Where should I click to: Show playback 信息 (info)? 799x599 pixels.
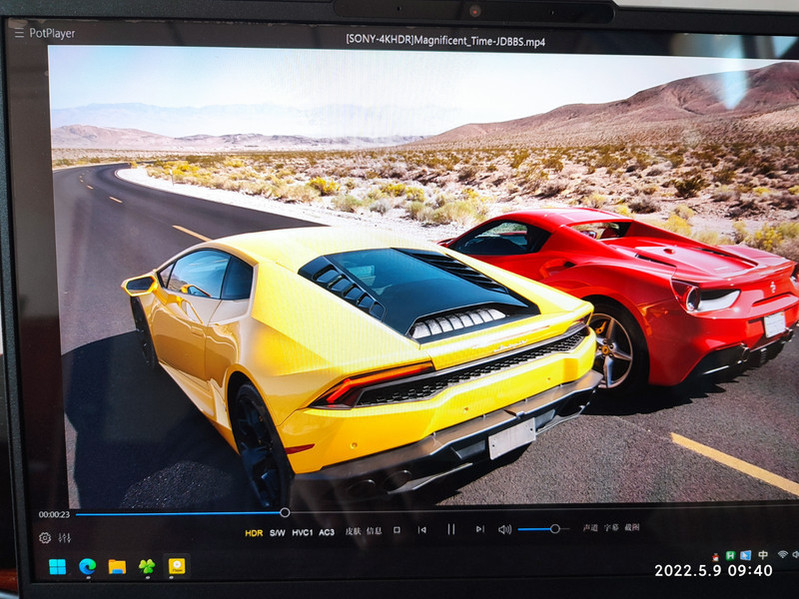374,531
